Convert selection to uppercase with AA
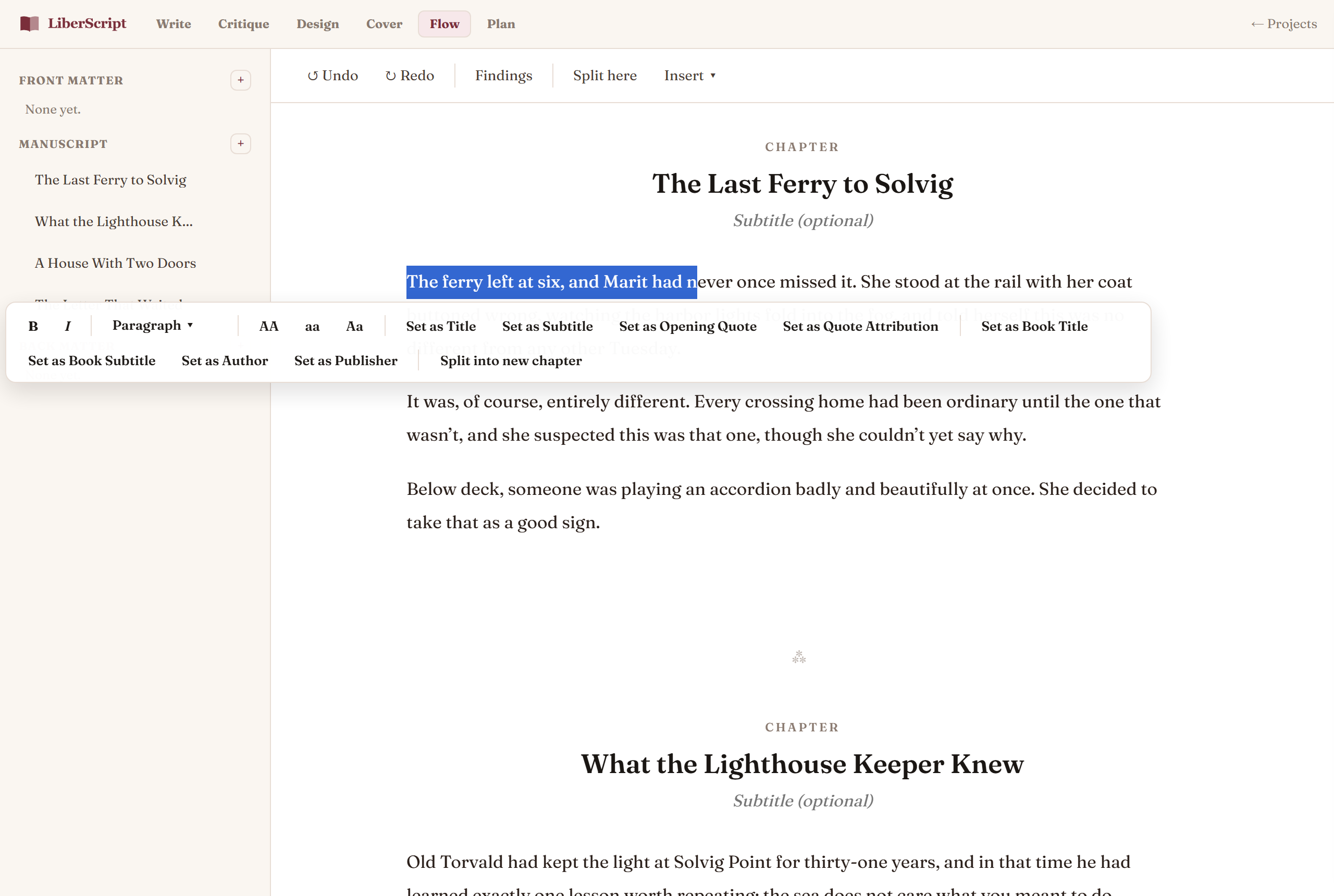Screen dimensions: 1334x896 (269, 326)
